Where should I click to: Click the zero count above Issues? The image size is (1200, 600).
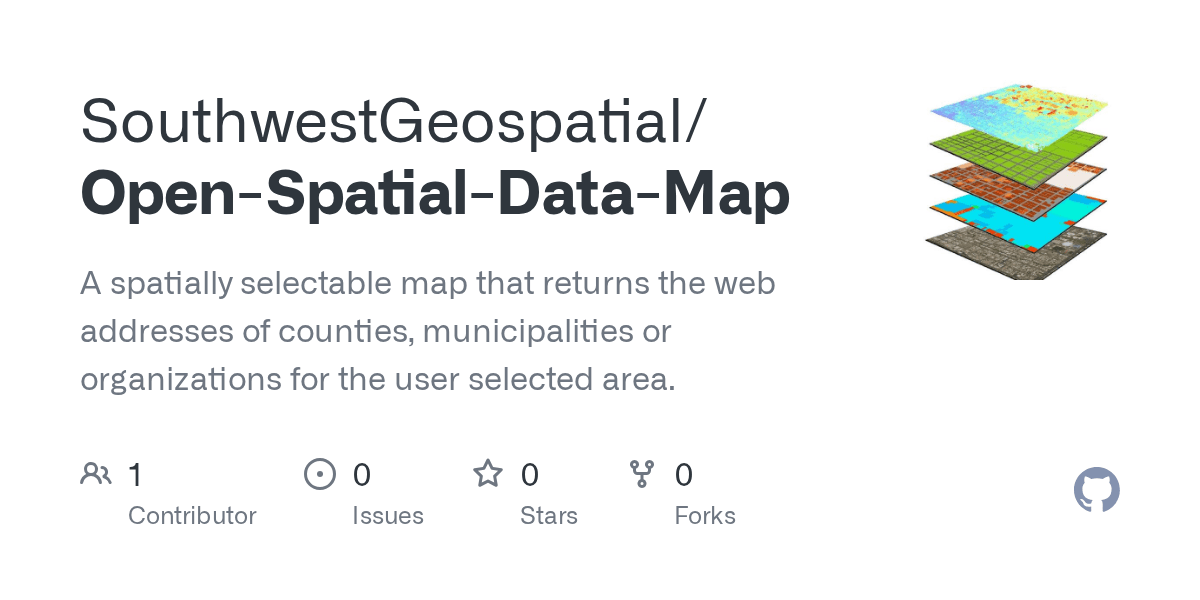(361, 475)
